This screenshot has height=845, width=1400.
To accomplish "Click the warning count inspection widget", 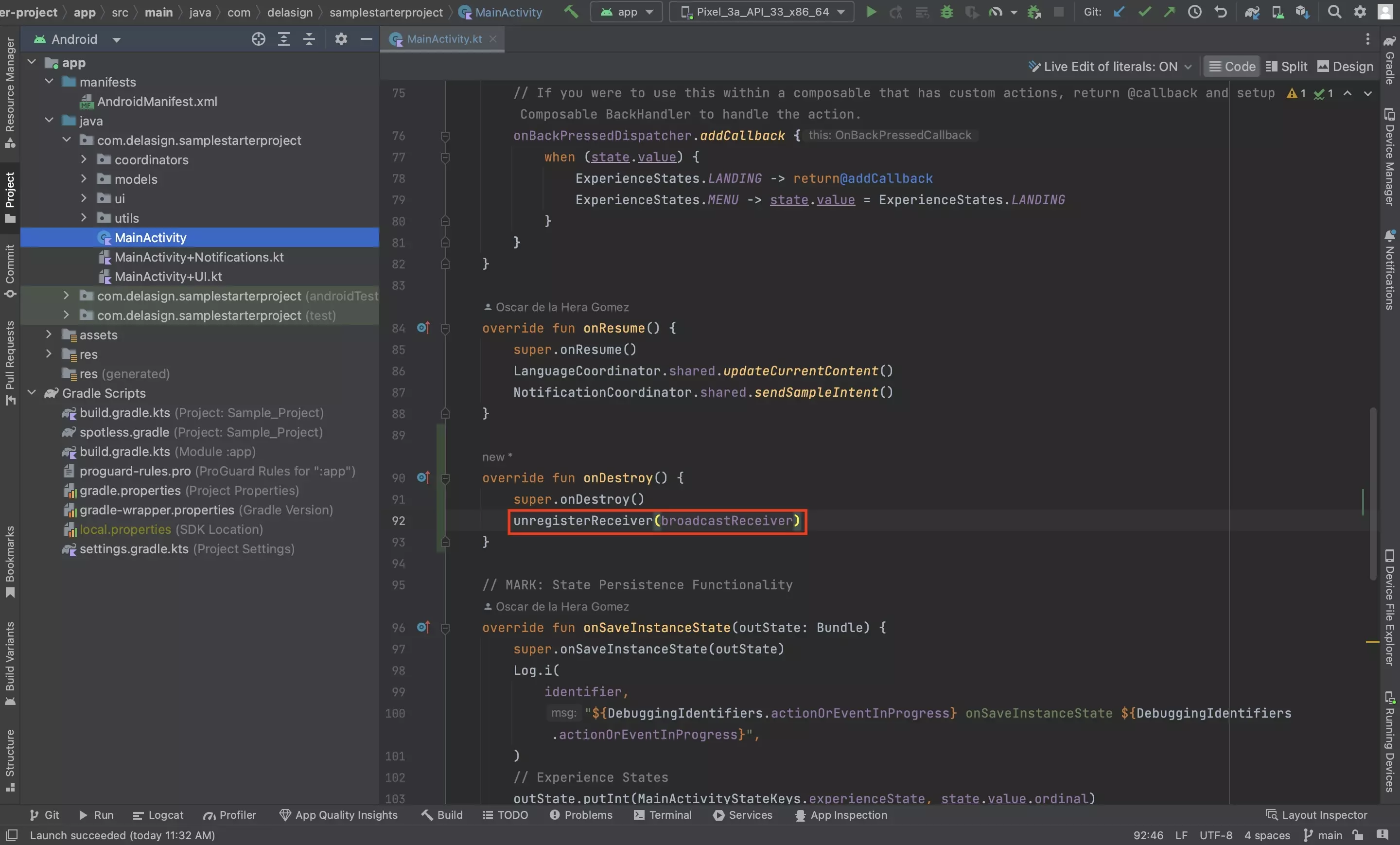I will pyautogui.click(x=1296, y=93).
